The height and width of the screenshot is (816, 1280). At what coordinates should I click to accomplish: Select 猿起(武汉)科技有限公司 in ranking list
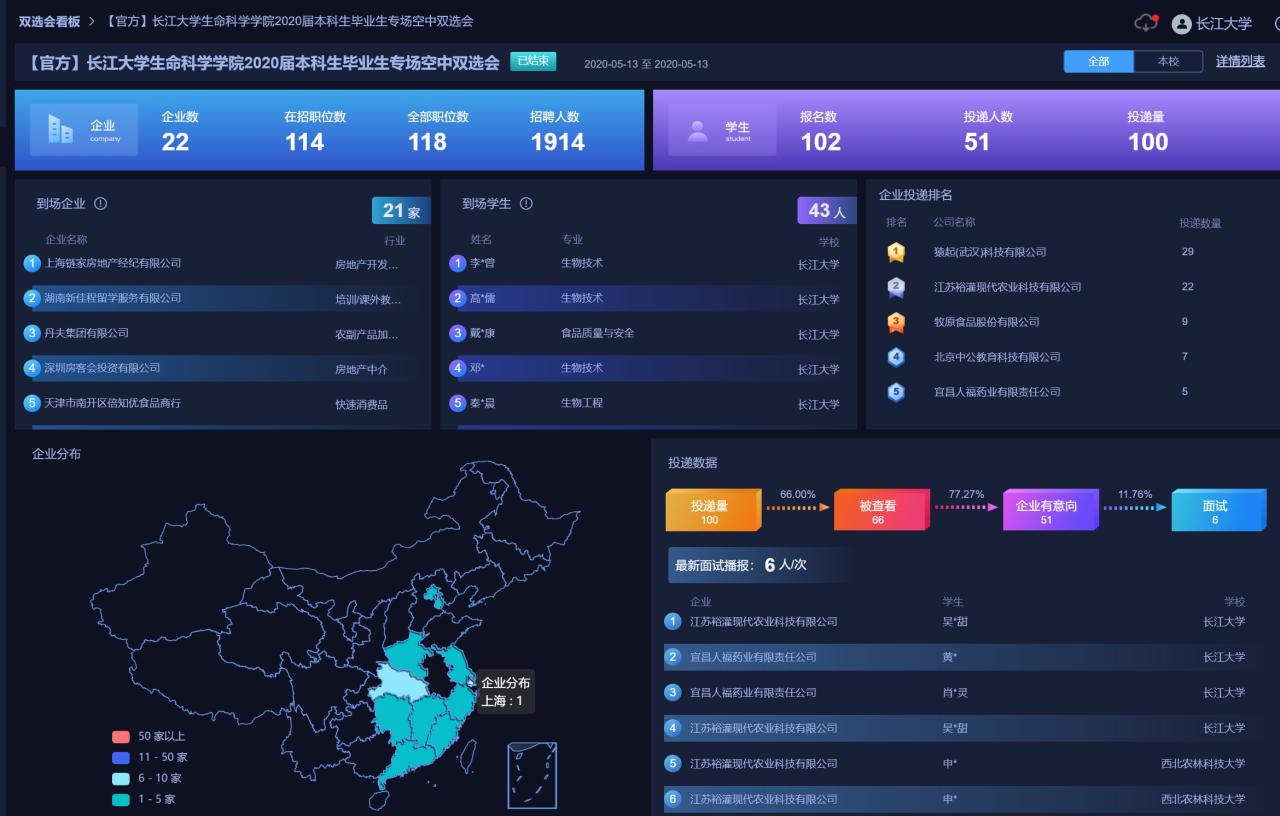pyautogui.click(x=989, y=252)
